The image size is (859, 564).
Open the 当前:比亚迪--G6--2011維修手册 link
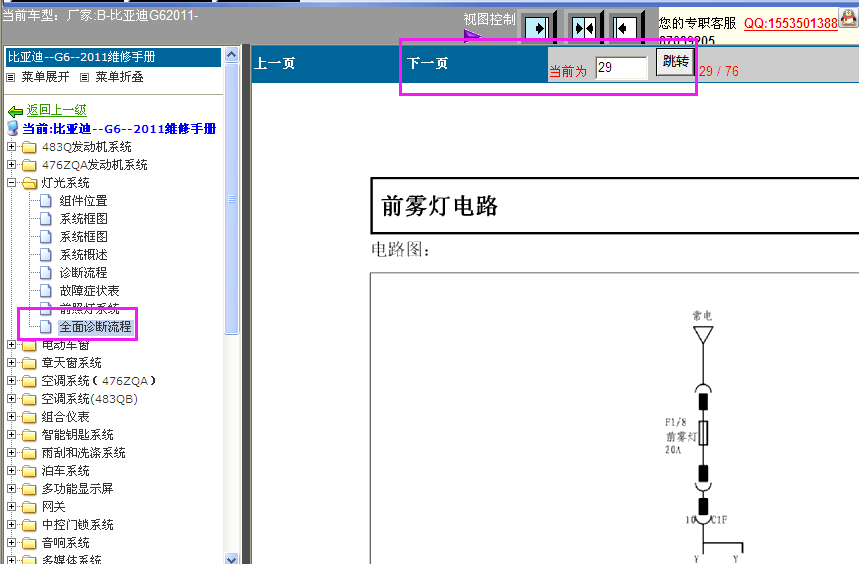(x=119, y=129)
